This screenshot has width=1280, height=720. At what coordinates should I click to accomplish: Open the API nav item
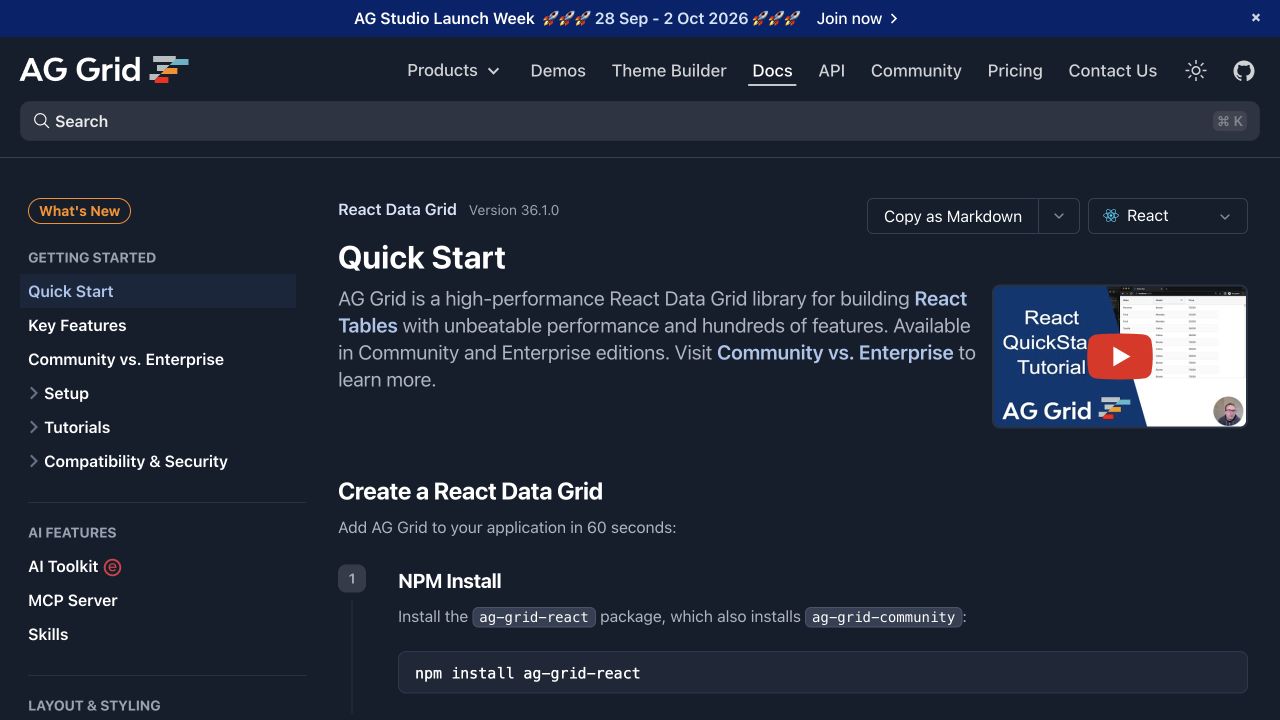[832, 70]
